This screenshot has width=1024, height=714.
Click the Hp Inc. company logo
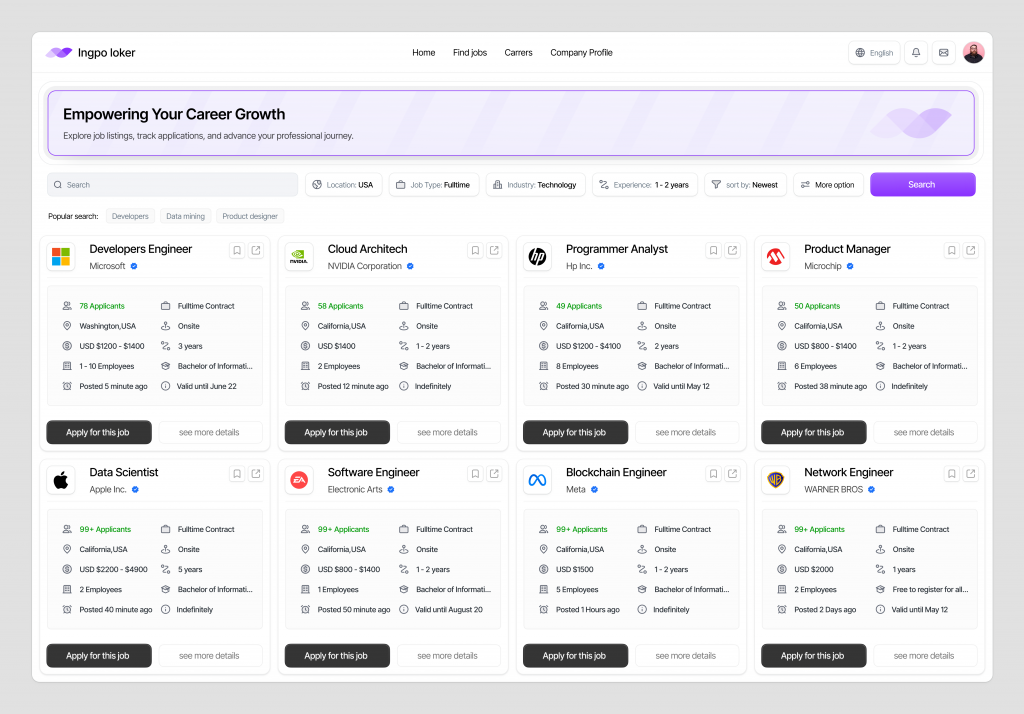(537, 257)
